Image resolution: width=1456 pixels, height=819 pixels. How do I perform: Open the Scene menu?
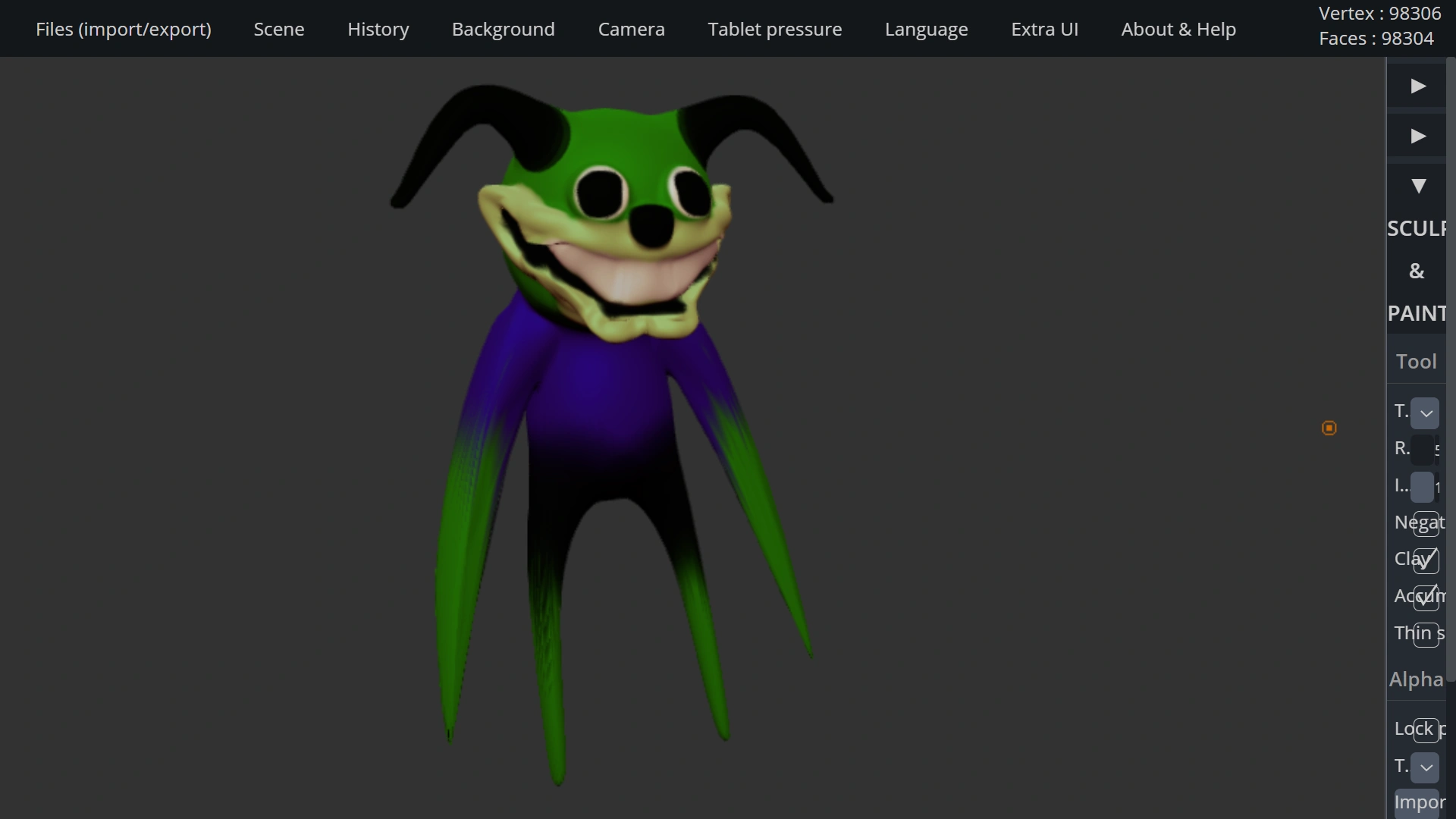278,29
